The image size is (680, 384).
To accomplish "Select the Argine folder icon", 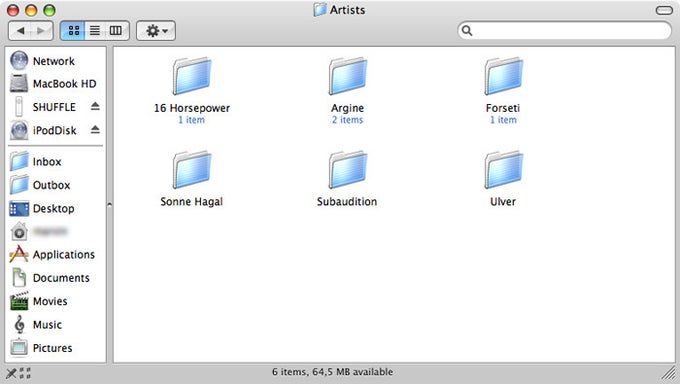I will [347, 76].
